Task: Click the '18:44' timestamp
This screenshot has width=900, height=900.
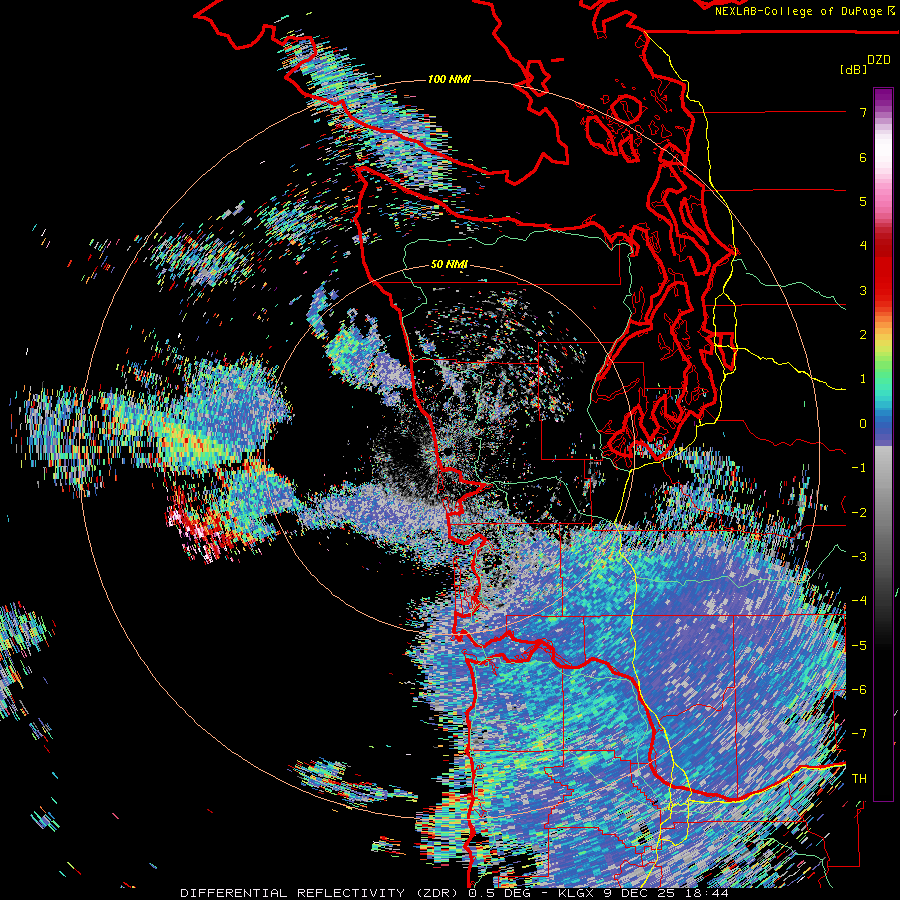Action: pyautogui.click(x=708, y=893)
